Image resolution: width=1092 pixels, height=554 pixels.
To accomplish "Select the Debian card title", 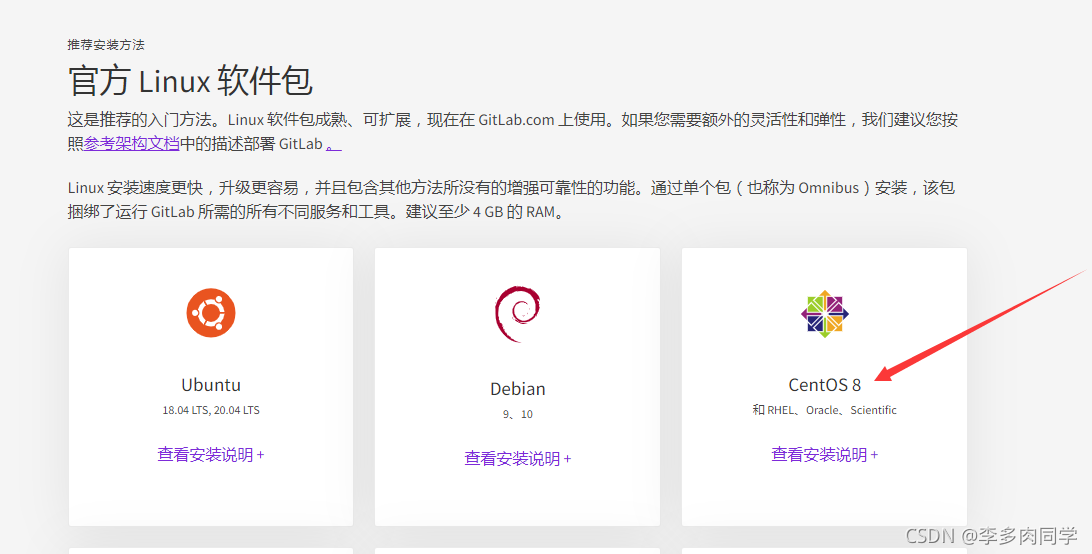I will [517, 389].
